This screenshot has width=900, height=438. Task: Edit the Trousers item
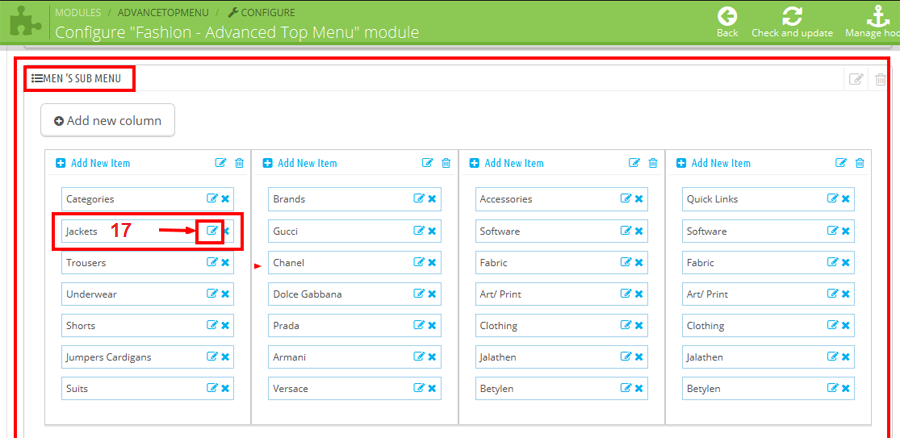pos(212,262)
